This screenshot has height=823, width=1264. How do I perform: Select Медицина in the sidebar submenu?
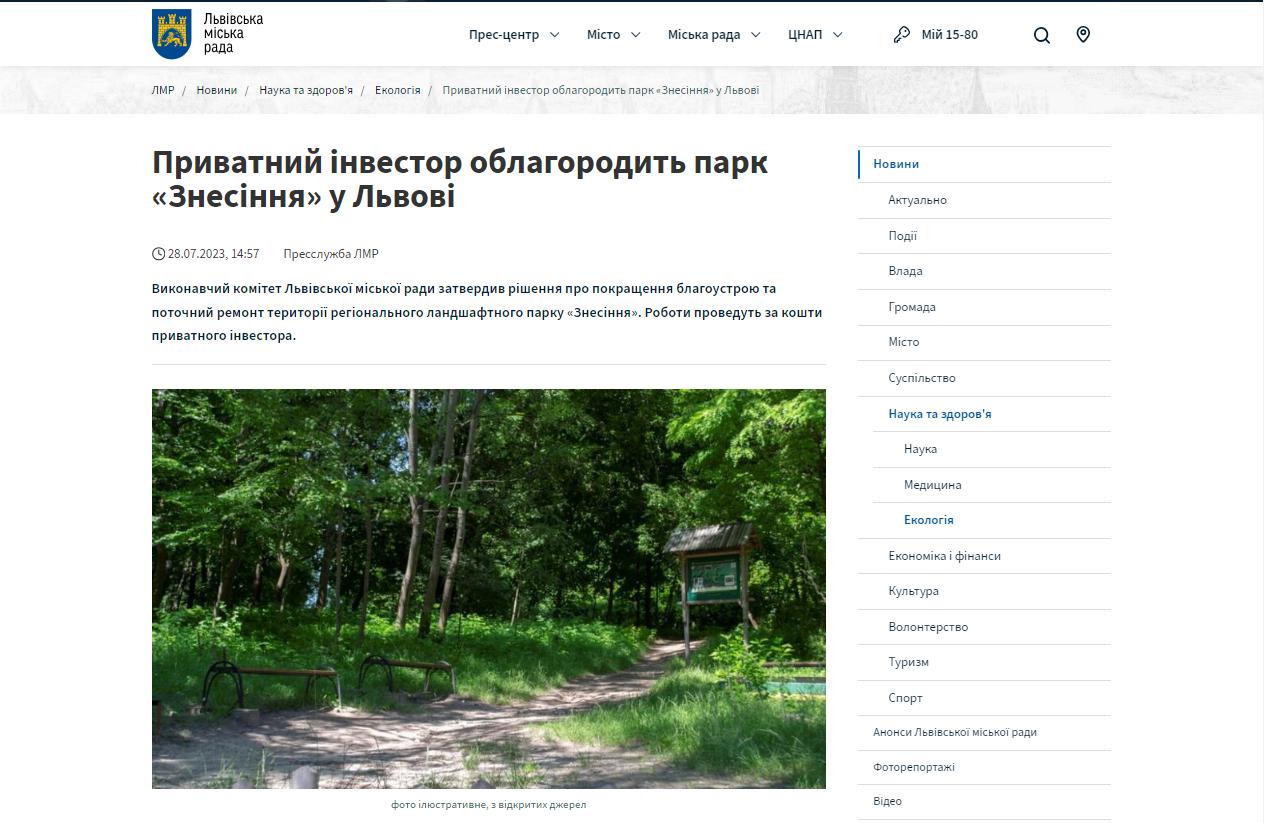[x=932, y=485]
